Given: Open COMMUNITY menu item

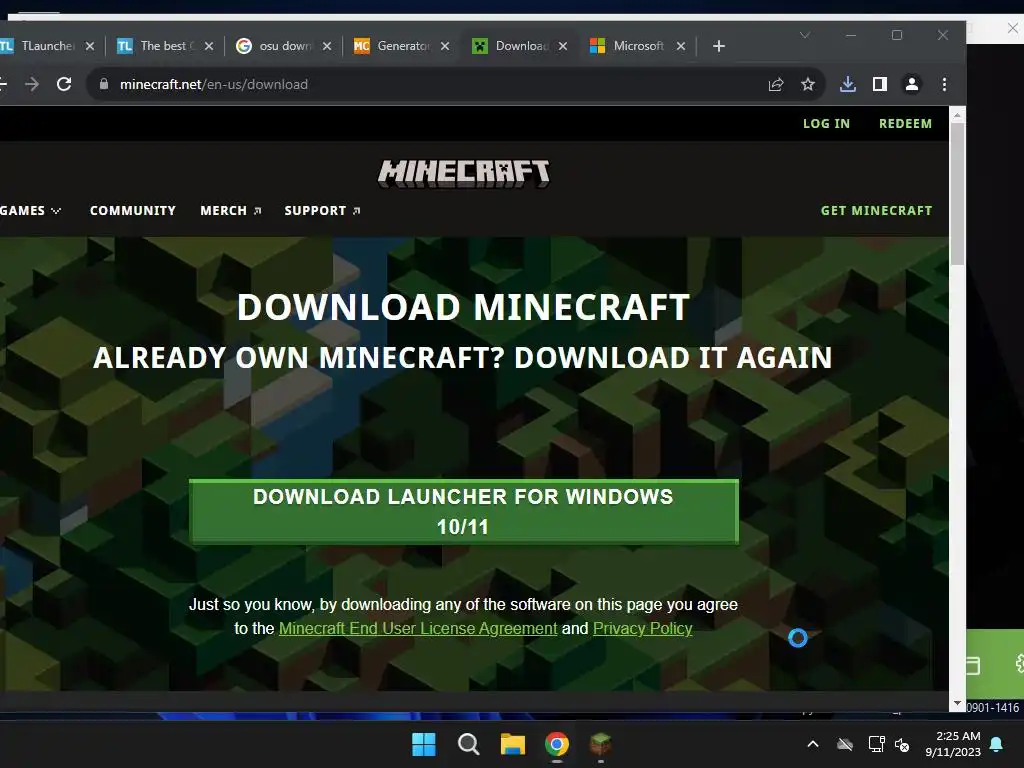Looking at the screenshot, I should 133,210.
